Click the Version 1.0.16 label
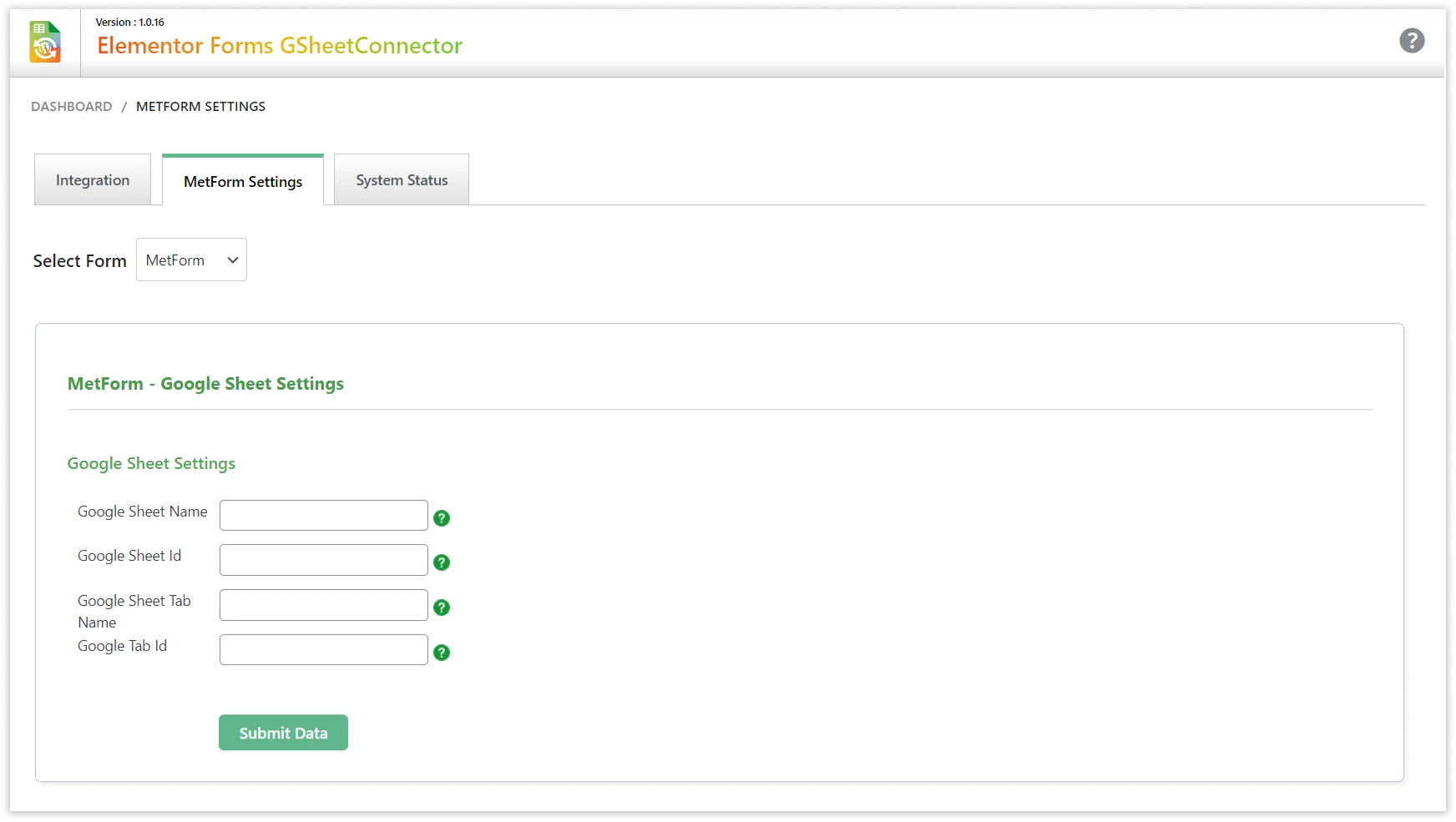This screenshot has width=1456, height=822. tap(130, 23)
